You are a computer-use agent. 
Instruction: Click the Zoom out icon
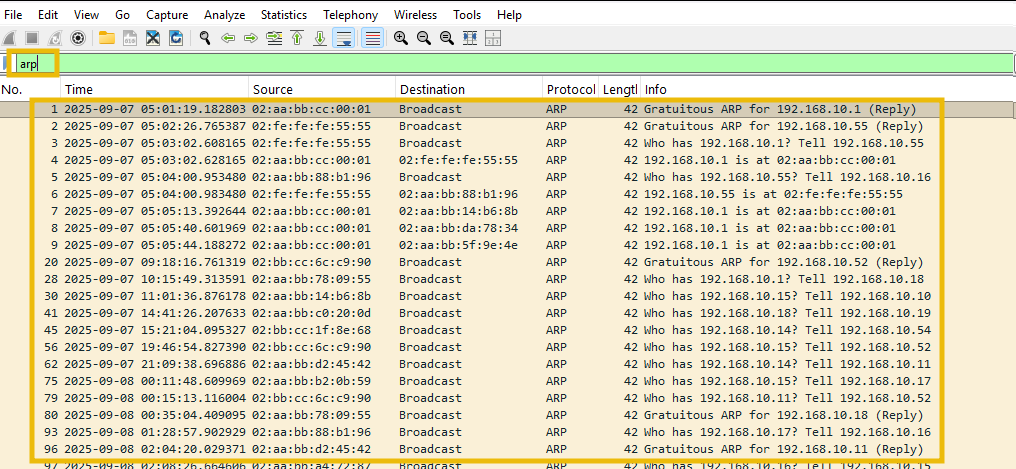[424, 38]
